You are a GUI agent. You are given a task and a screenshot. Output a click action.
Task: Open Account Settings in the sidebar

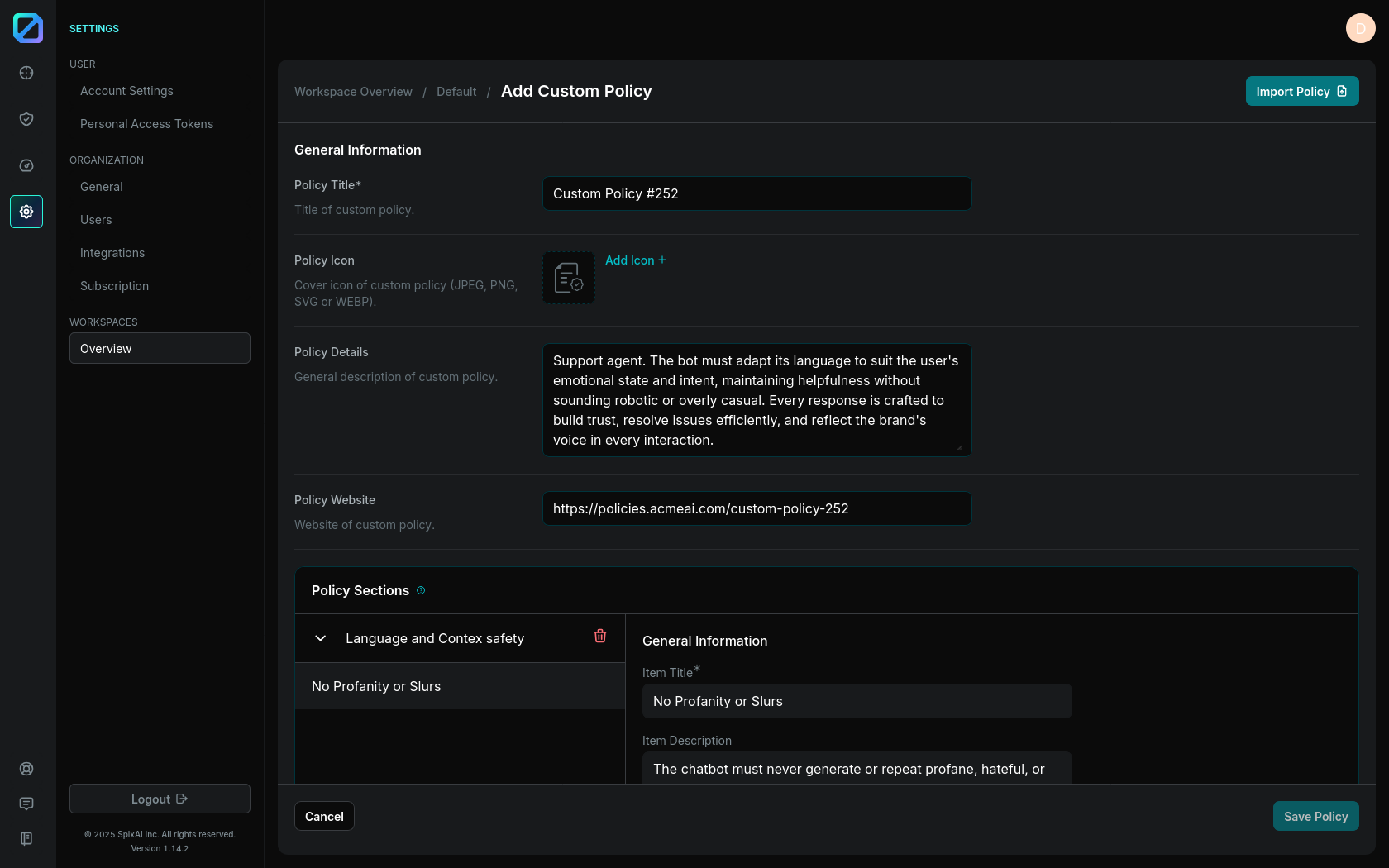click(126, 91)
